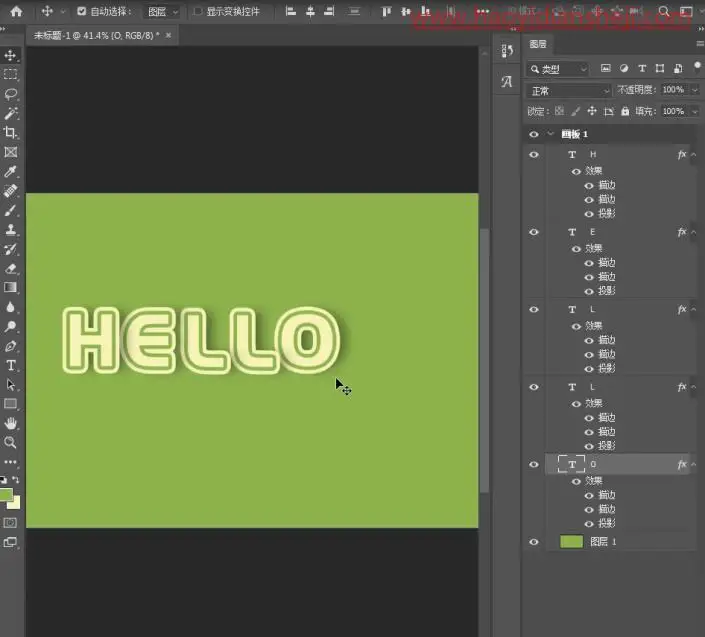Toggle 效果 visibility under H layer
The image size is (705, 637).
tap(576, 171)
